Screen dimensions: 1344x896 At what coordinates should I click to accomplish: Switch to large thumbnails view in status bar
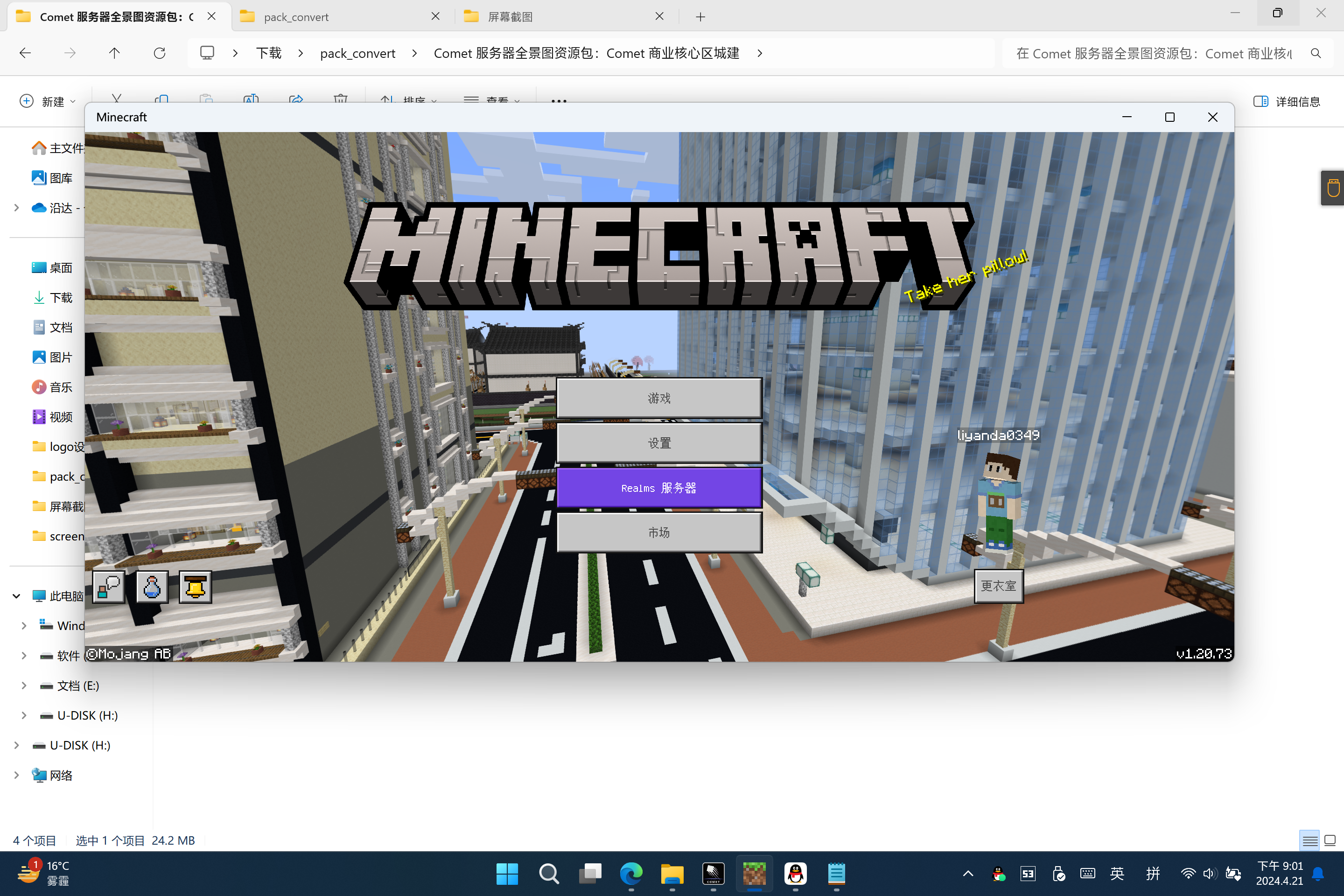(1330, 840)
